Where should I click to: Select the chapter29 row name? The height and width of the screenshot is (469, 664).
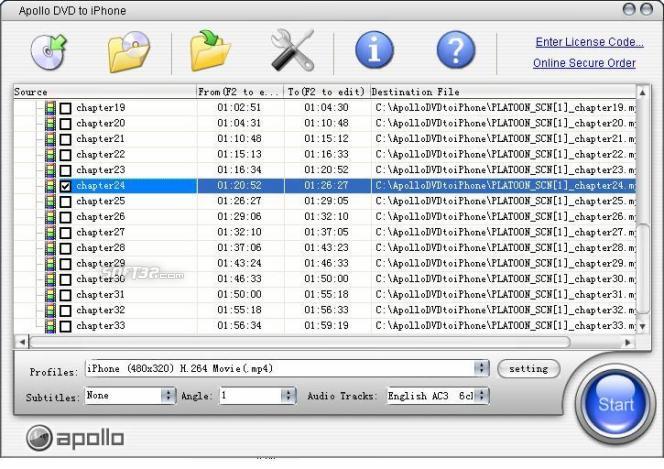101,263
